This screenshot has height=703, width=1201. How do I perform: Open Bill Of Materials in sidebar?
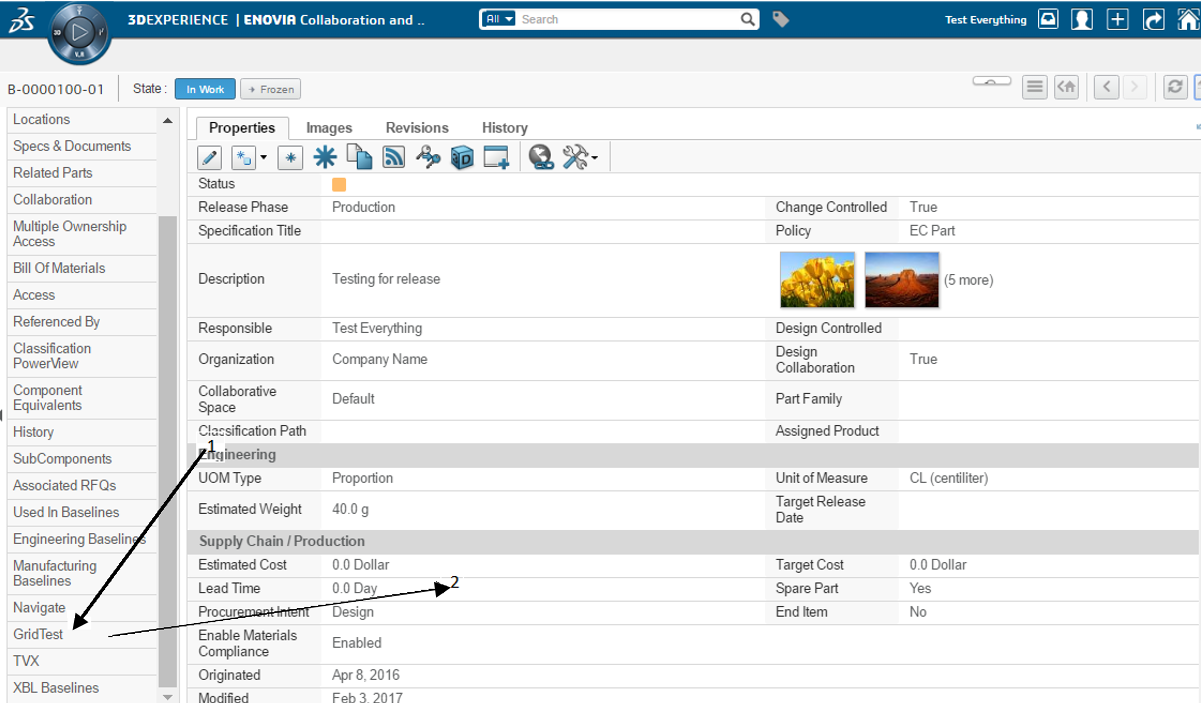59,268
